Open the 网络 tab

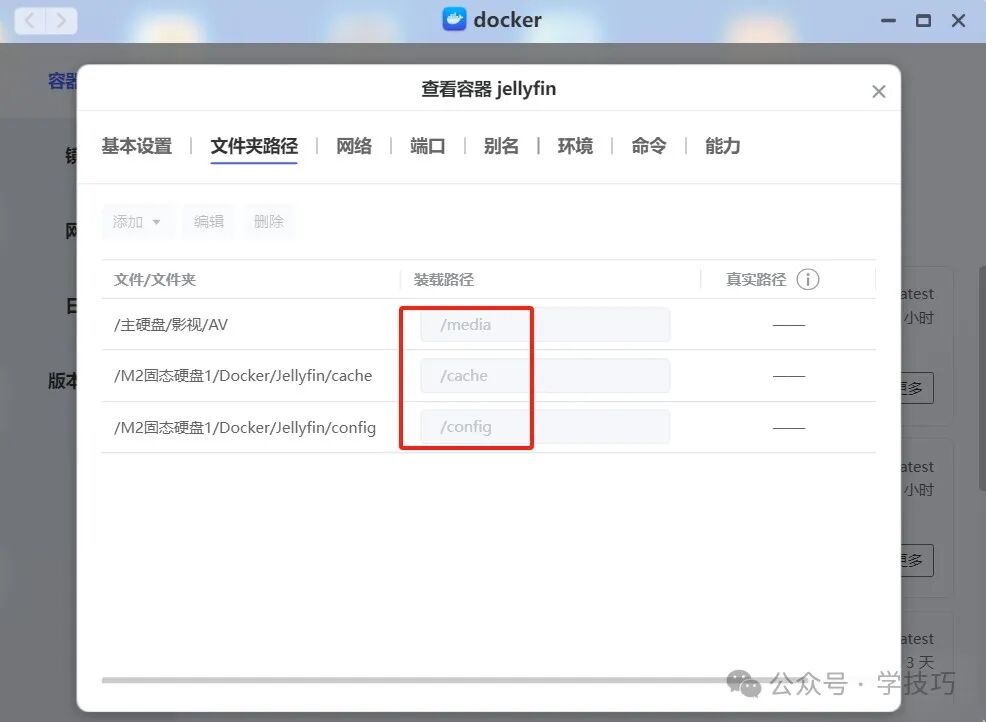(354, 146)
